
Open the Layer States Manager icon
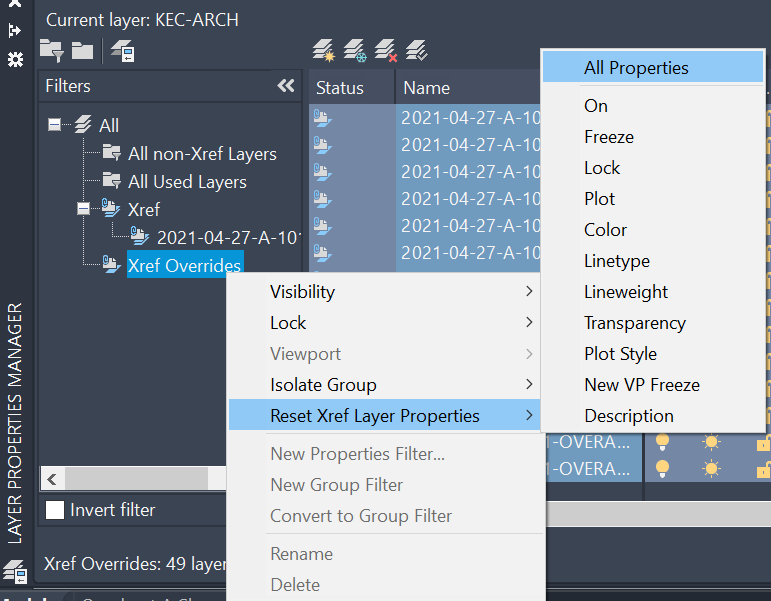122,48
